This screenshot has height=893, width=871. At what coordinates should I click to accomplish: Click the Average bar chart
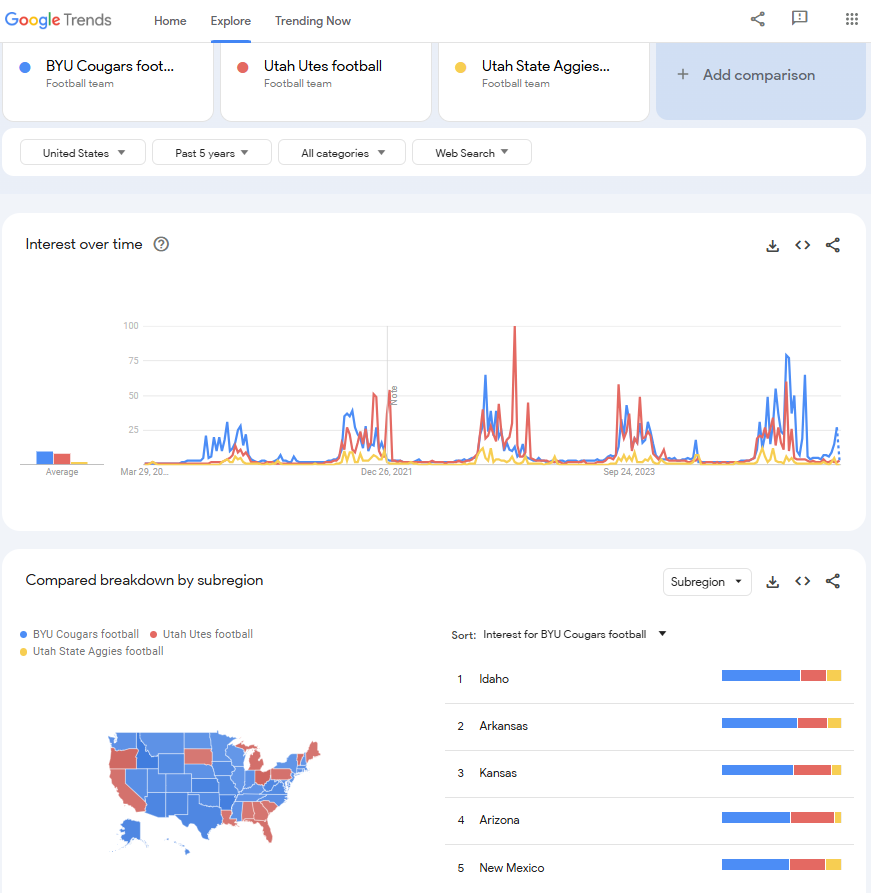62,457
